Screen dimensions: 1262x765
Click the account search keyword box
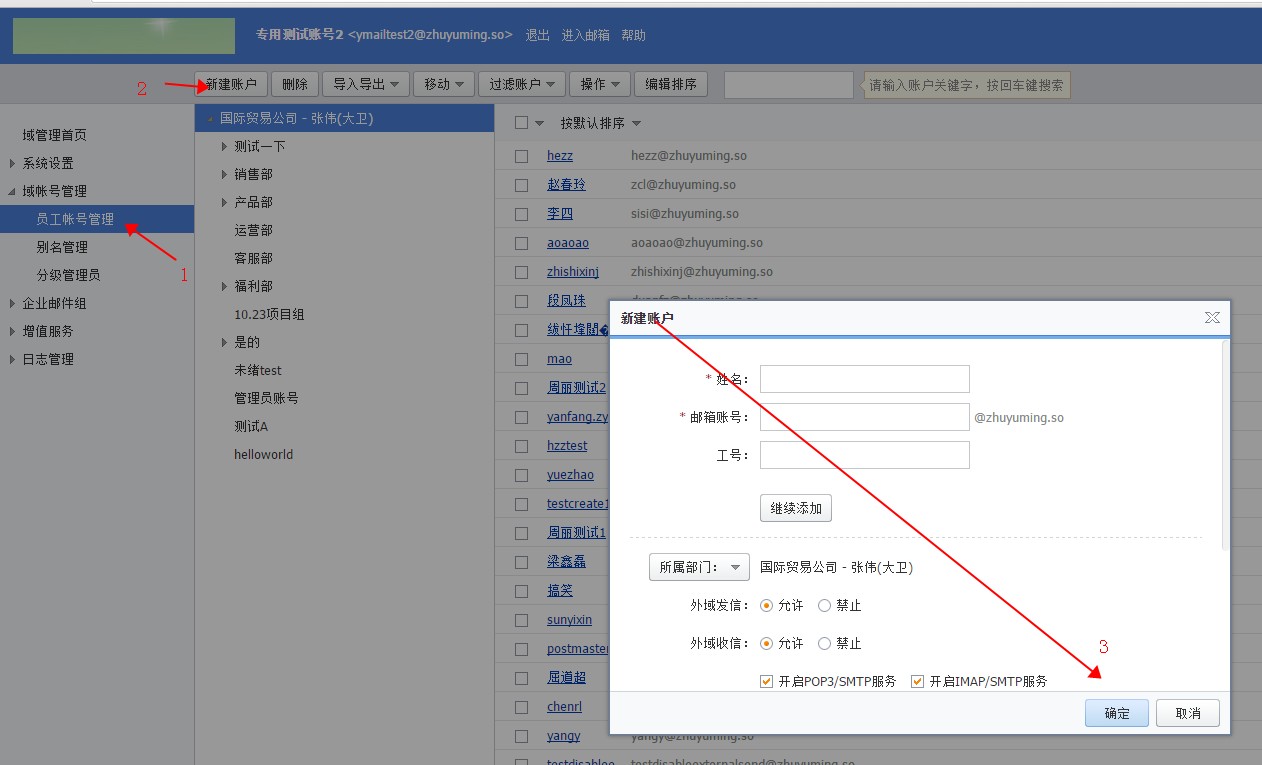[x=788, y=85]
